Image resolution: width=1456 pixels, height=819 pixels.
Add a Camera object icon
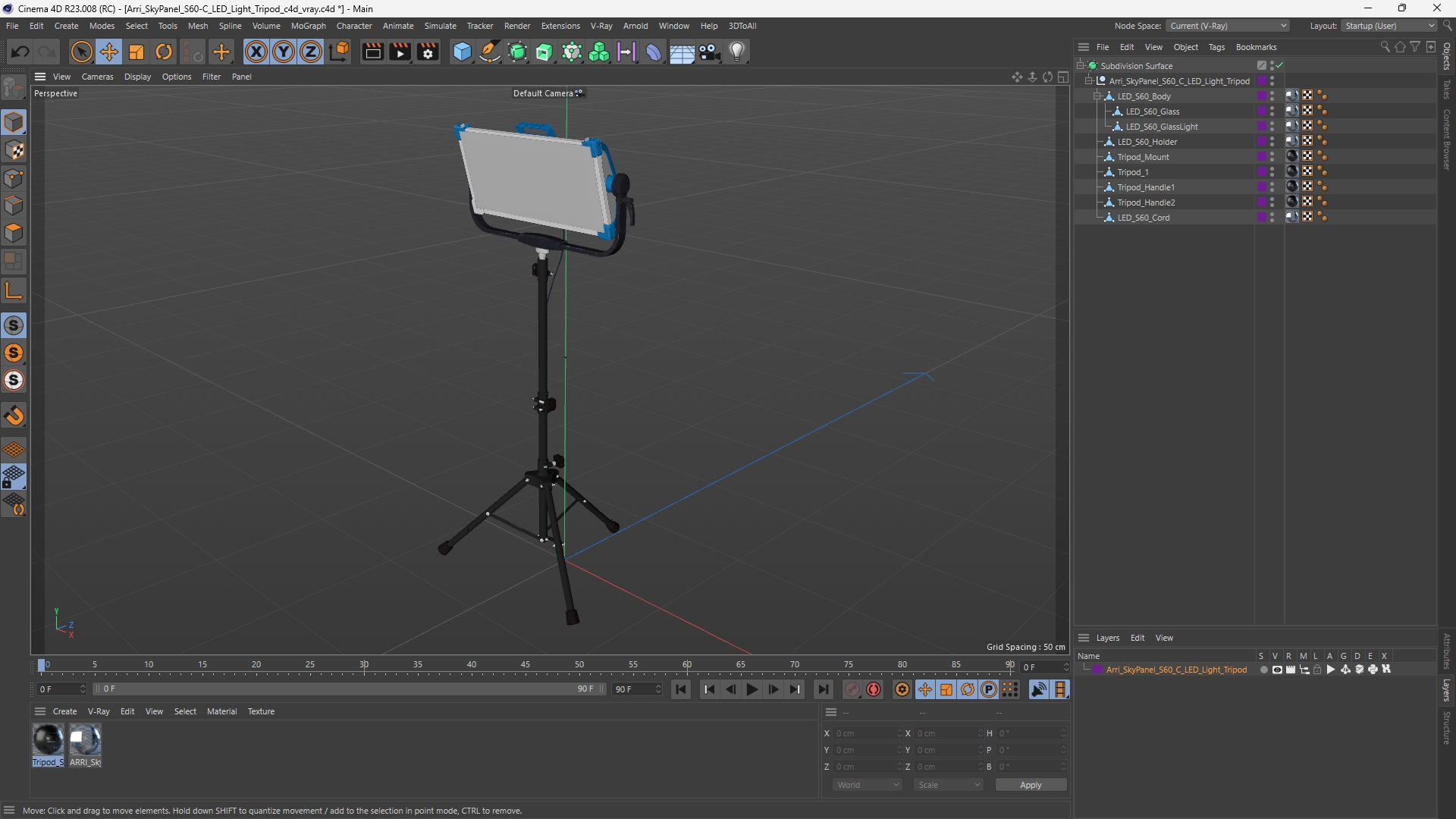(x=710, y=52)
